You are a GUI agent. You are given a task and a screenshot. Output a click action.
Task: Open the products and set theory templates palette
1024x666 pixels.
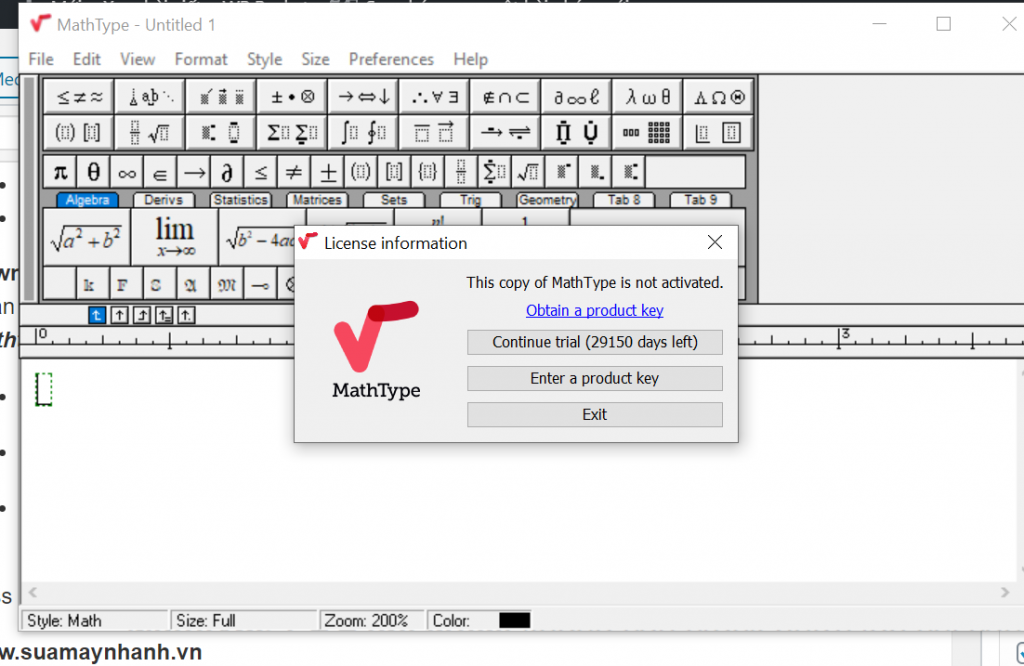click(x=577, y=133)
